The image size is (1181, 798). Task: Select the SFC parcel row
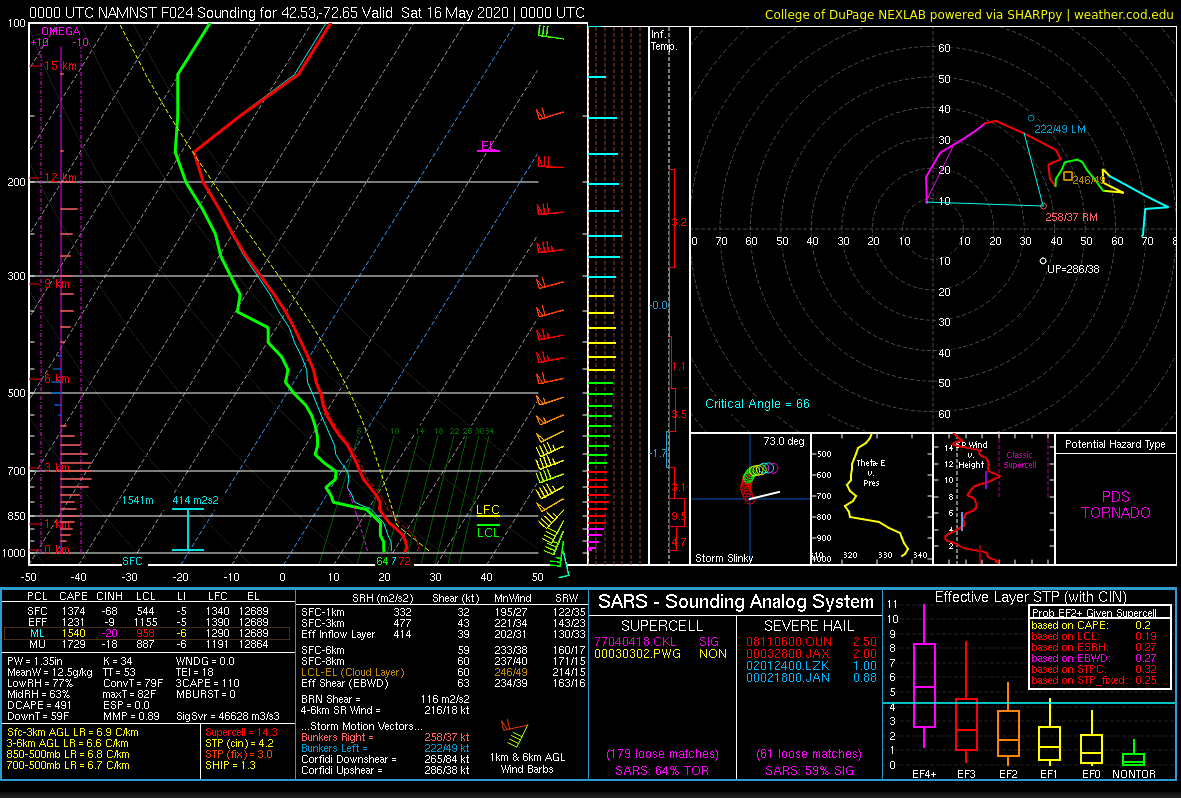point(147,611)
